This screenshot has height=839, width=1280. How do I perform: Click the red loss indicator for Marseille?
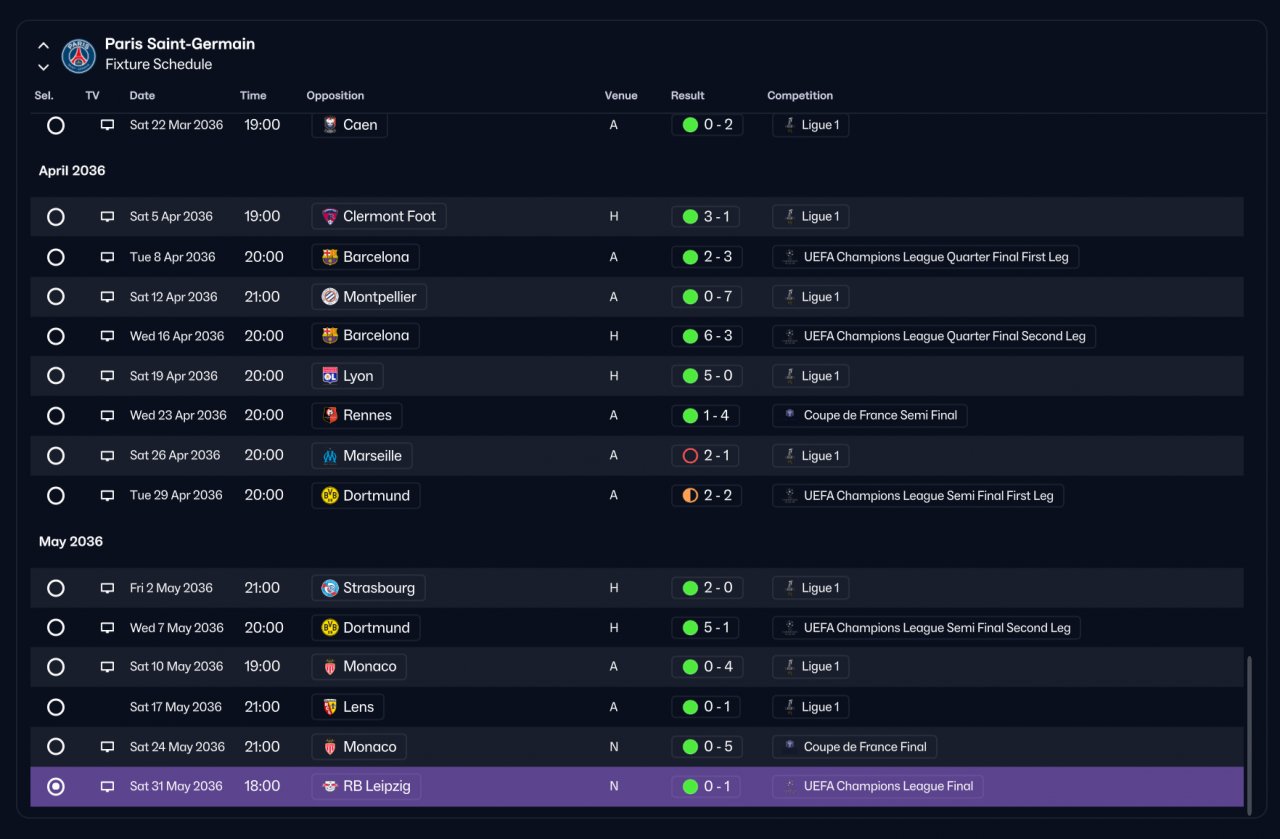690,456
